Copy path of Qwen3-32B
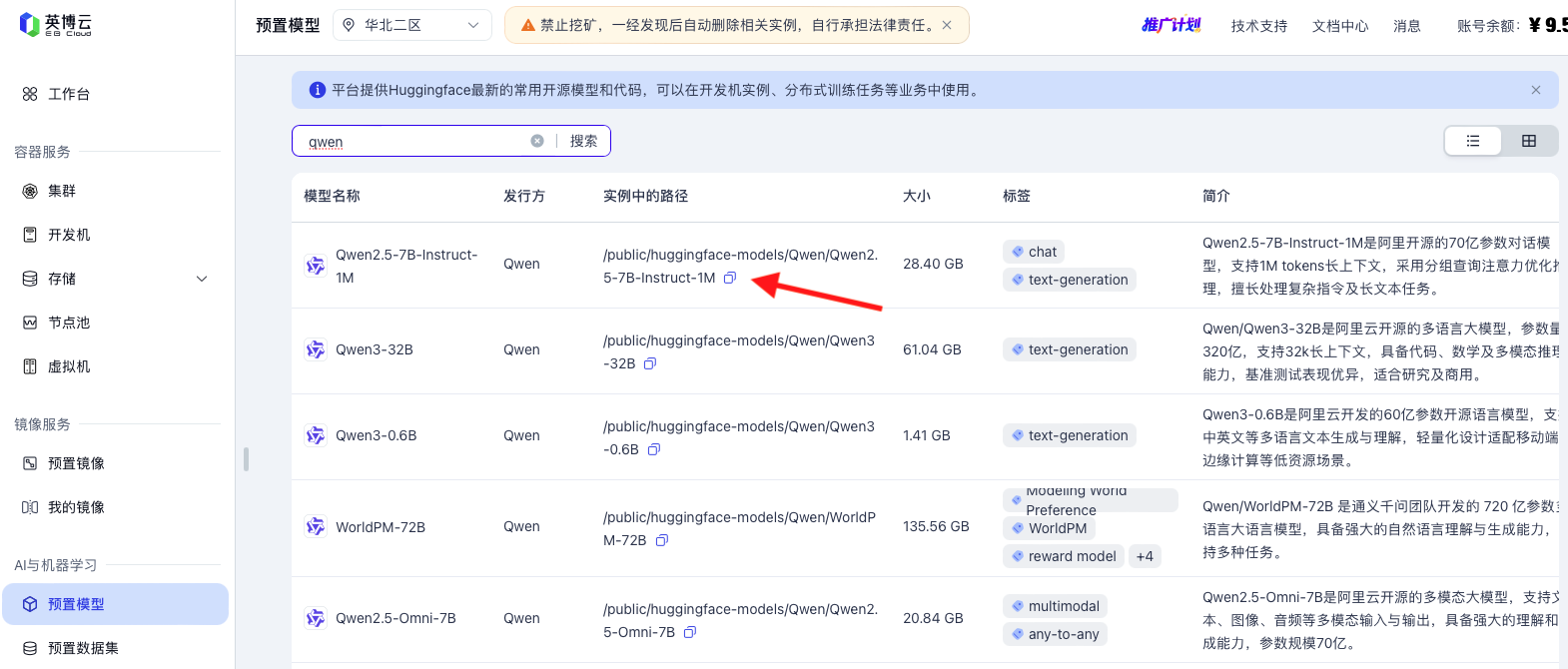The height and width of the screenshot is (669, 1568). (650, 363)
